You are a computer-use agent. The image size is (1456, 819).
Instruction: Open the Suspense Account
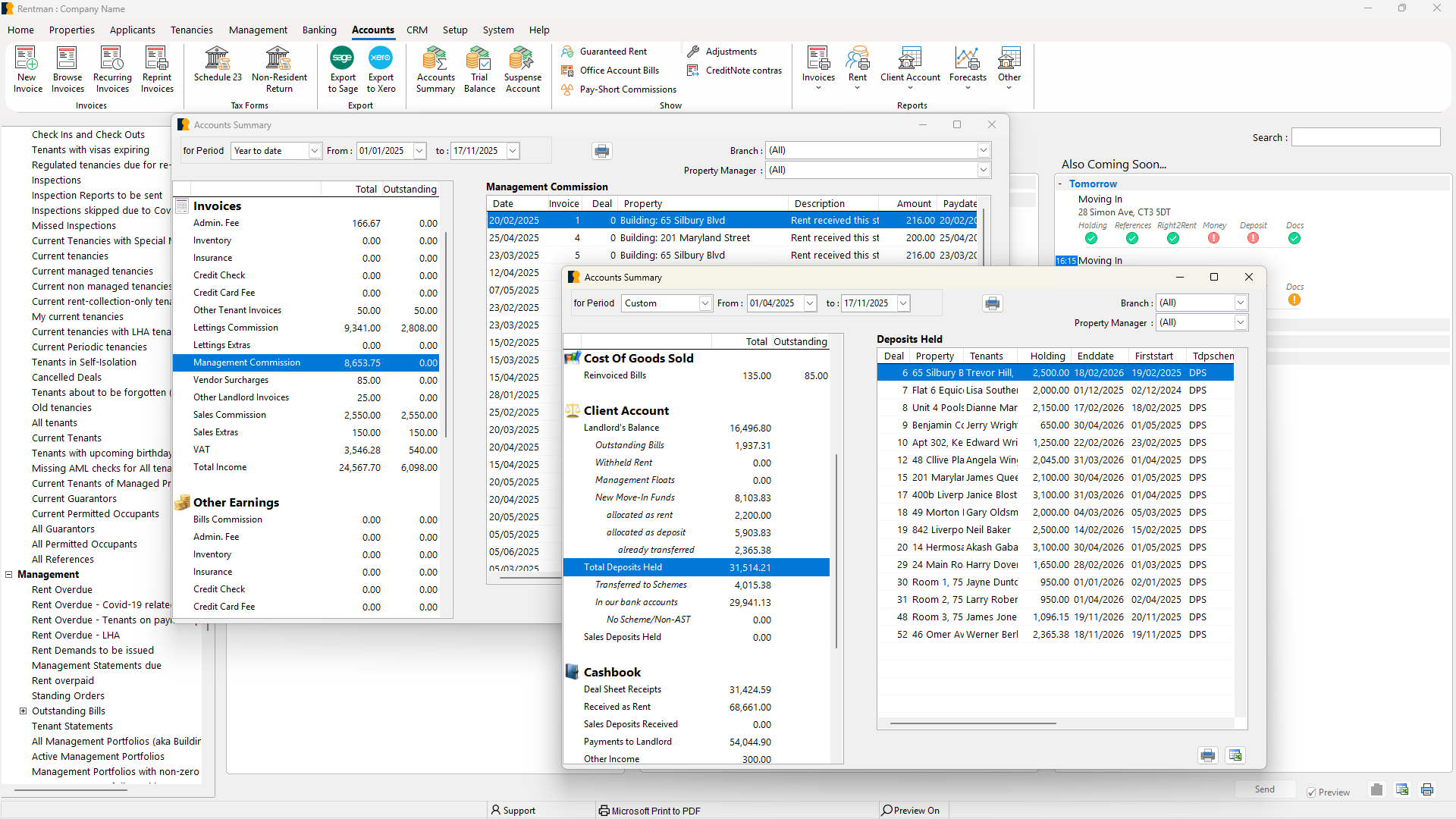[522, 68]
